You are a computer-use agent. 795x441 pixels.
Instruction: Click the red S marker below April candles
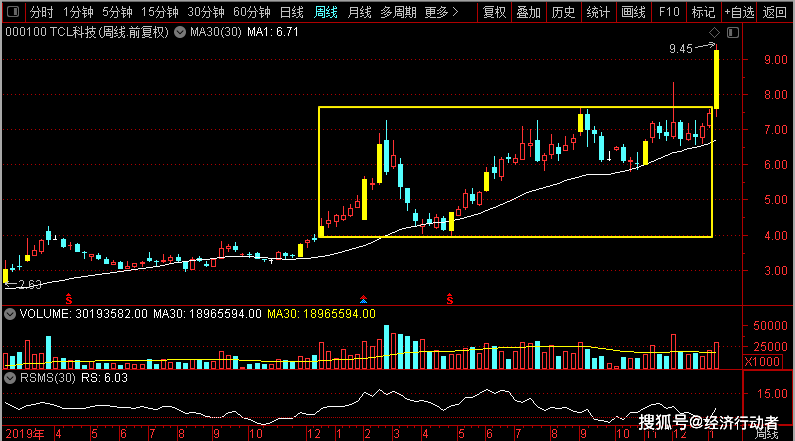coord(68,299)
